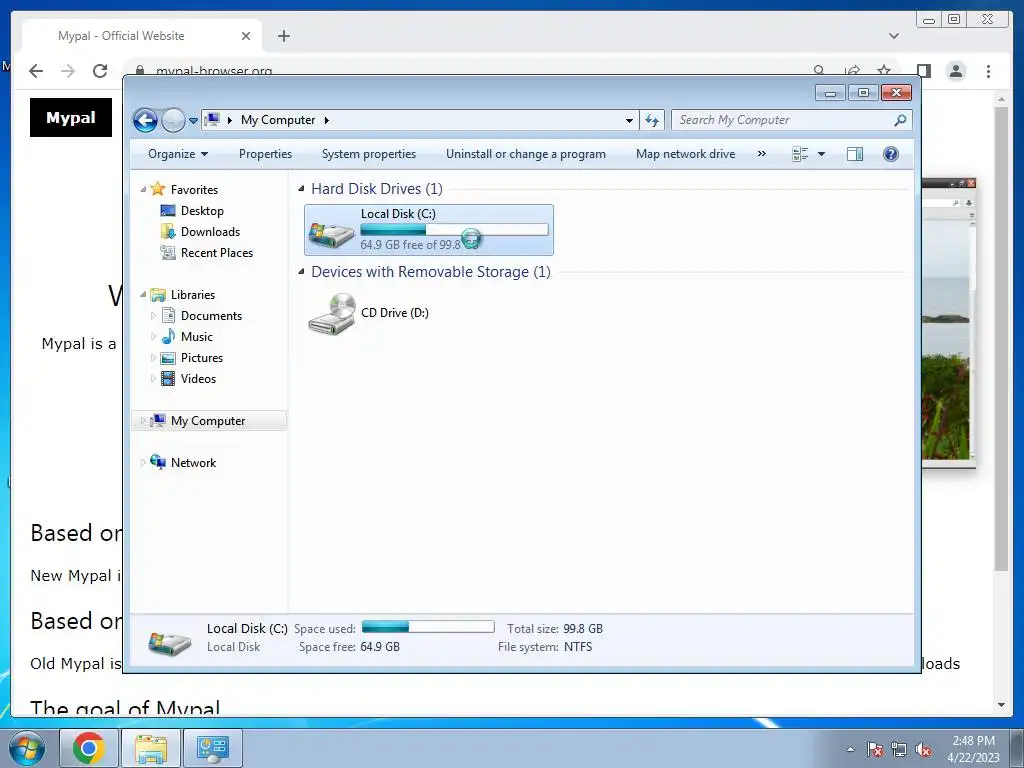
Task: Reload the Mypal page in Chrome
Action: (100, 71)
